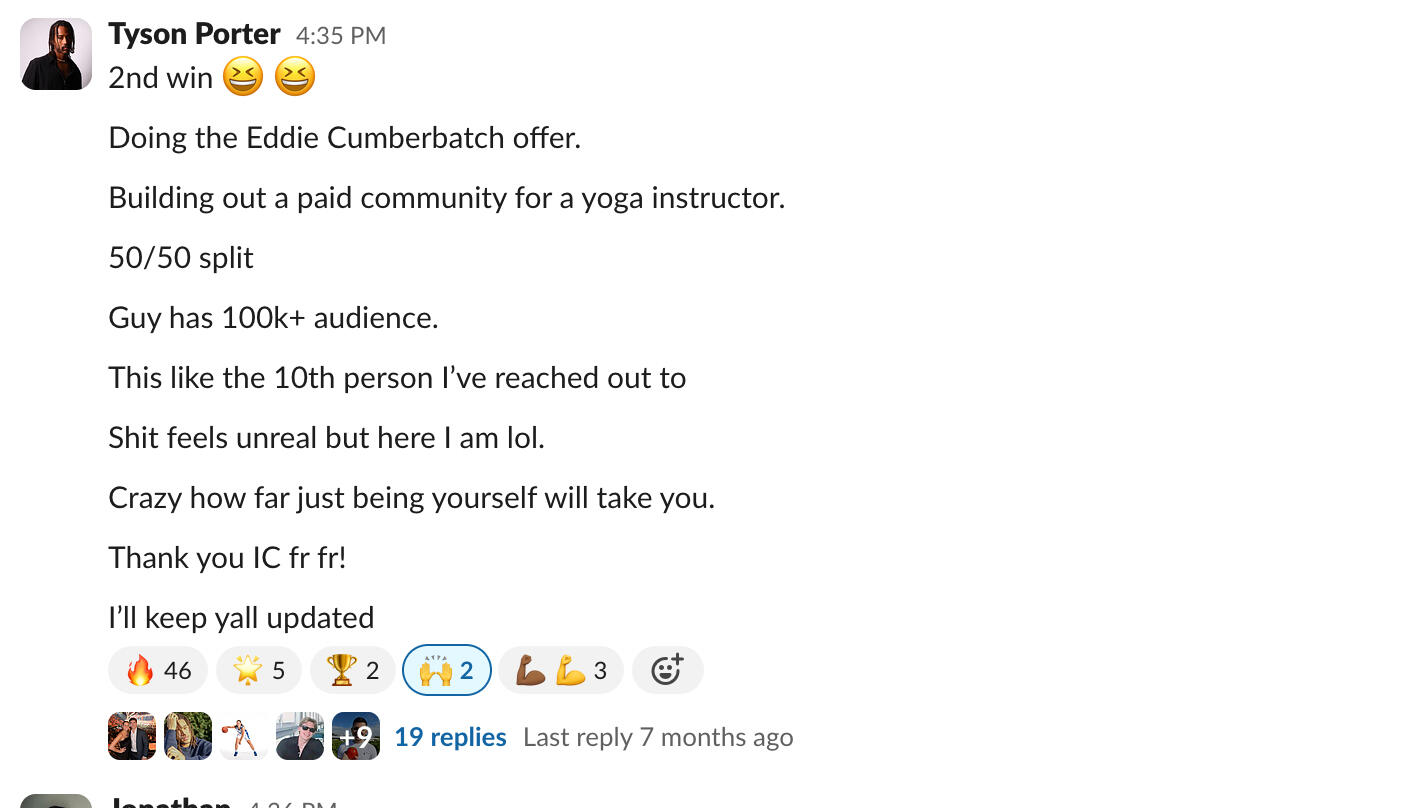Click the first replier avatar showing a couple
This screenshot has height=808, width=1402.
[132, 736]
